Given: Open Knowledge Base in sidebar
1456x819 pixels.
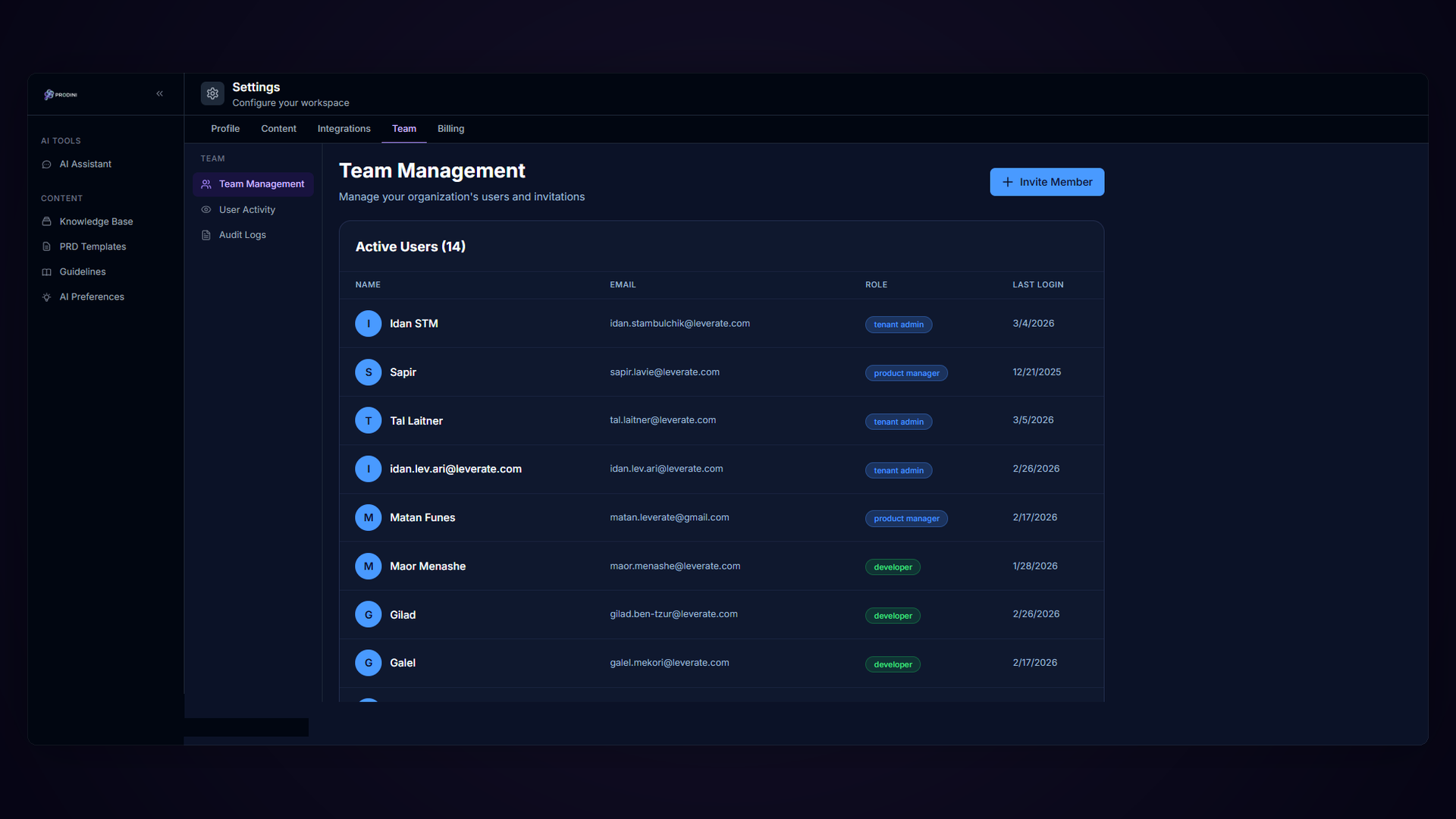Looking at the screenshot, I should pyautogui.click(x=96, y=221).
